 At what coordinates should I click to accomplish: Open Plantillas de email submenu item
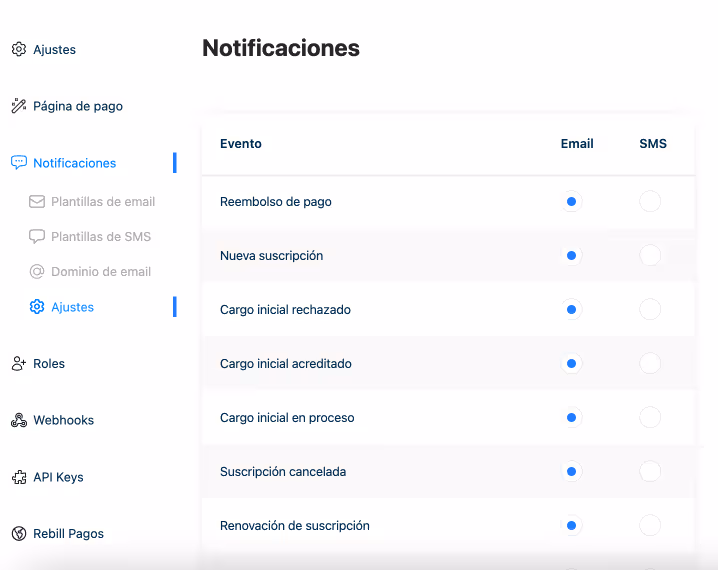click(103, 201)
